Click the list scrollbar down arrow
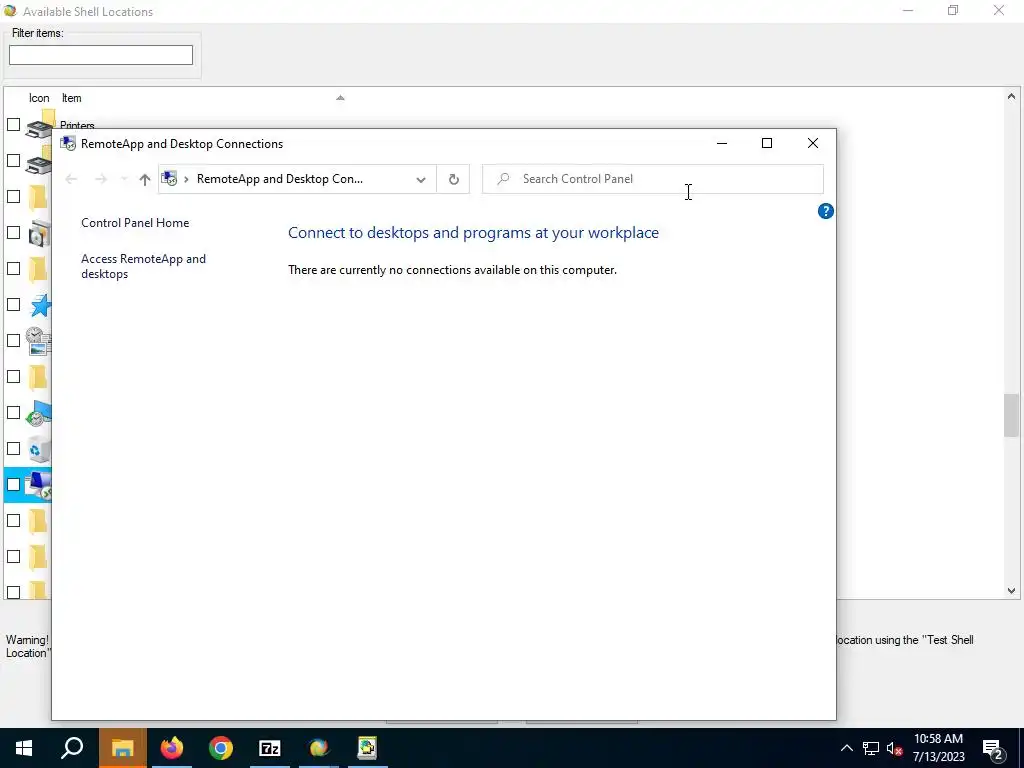 coord(1011,590)
